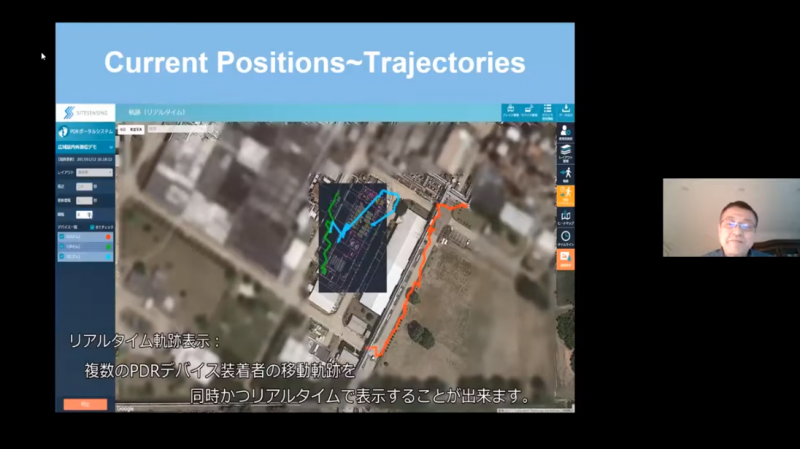Click the second gray input field, the update interval
This screenshot has height=449, width=800.
pos(84,201)
